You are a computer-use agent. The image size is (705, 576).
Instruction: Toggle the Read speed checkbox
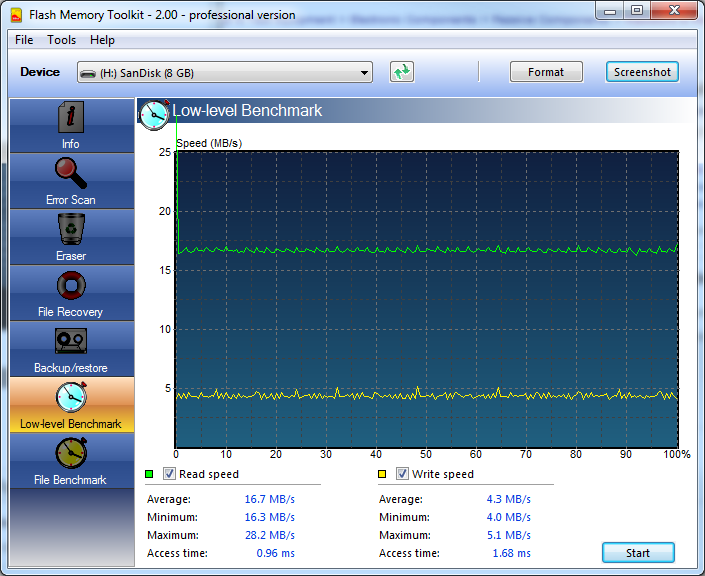pyautogui.click(x=169, y=474)
